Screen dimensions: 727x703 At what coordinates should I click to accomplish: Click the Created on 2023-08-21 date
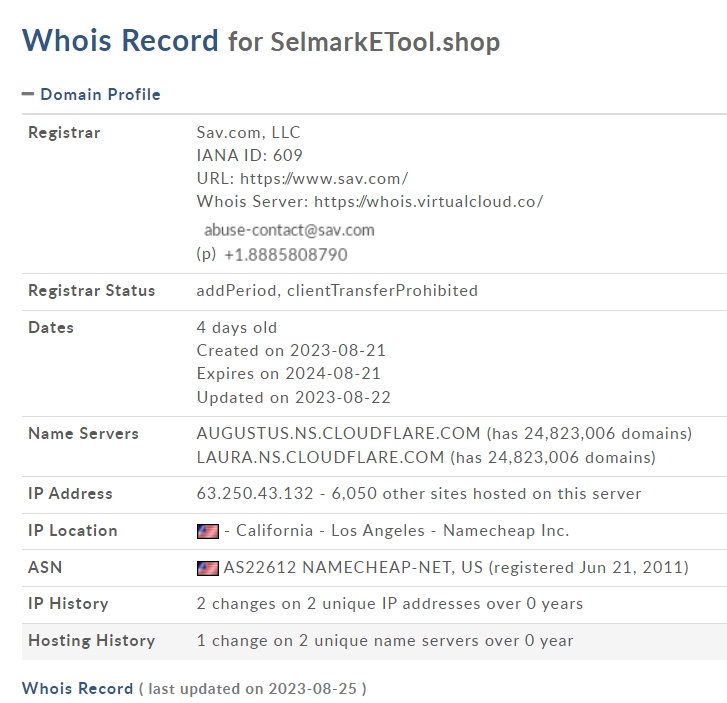pos(291,351)
